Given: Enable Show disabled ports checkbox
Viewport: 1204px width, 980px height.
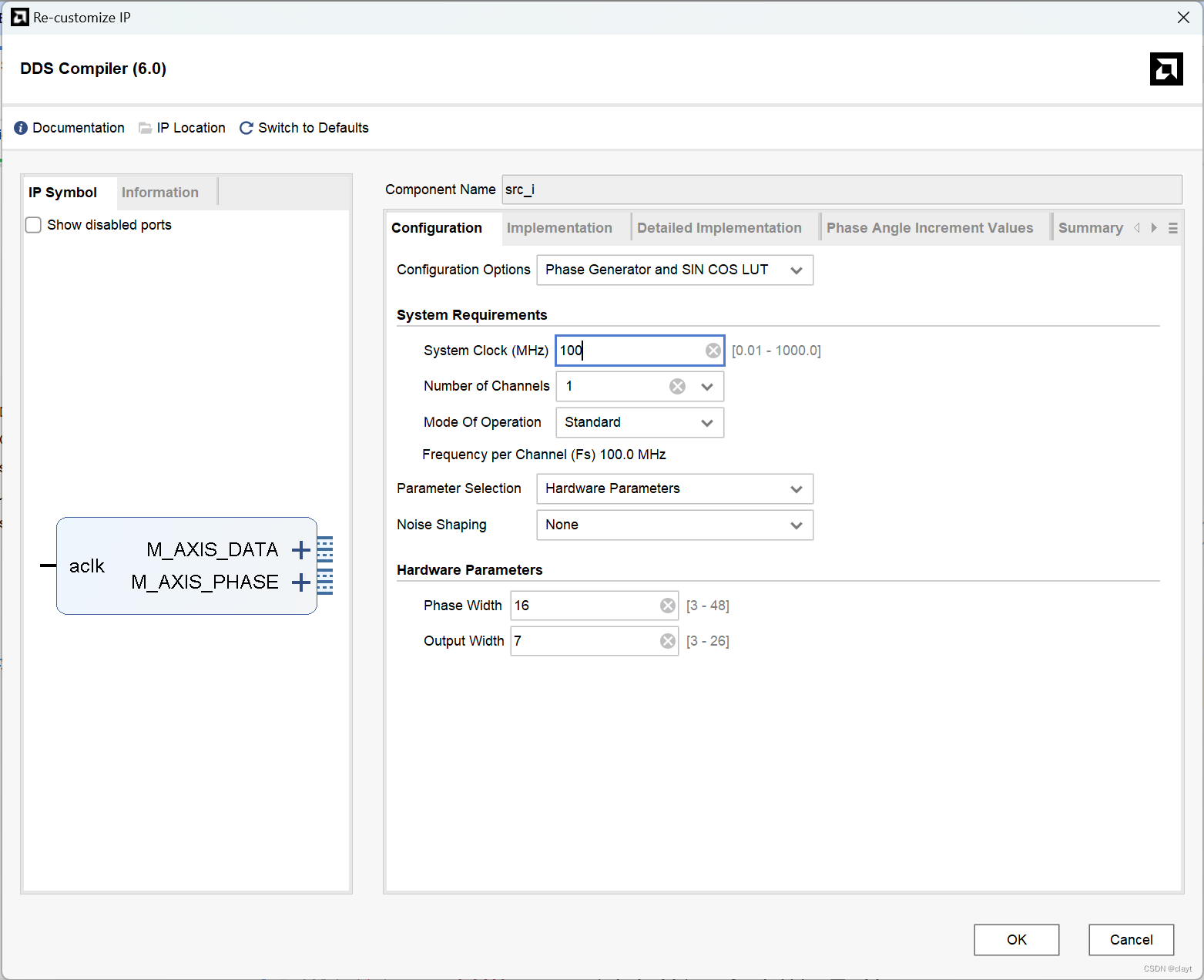Looking at the screenshot, I should (x=33, y=225).
